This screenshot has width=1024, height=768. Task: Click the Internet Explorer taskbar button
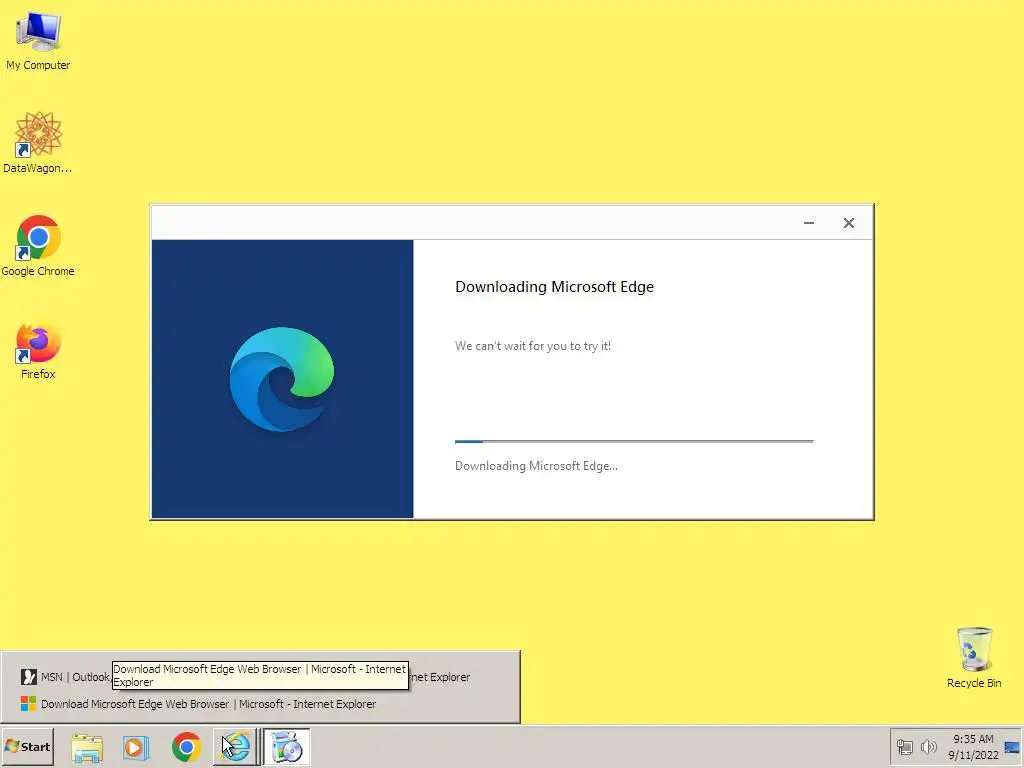point(235,746)
